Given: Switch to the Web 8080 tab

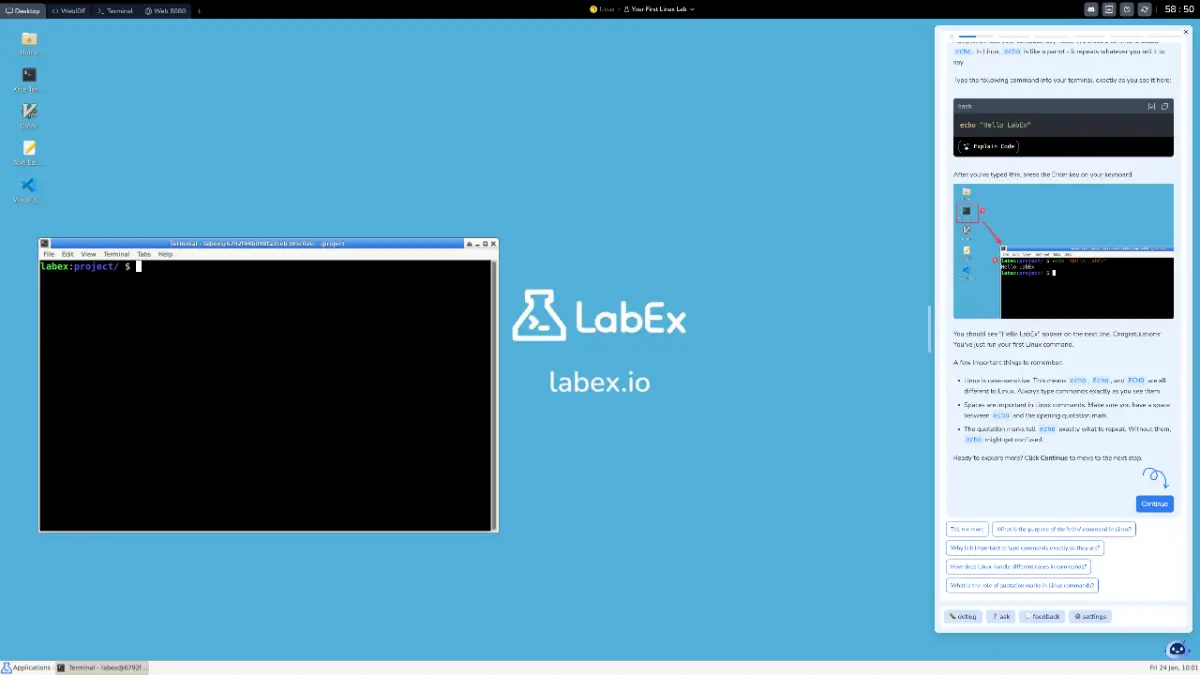Looking at the screenshot, I should pos(164,10).
